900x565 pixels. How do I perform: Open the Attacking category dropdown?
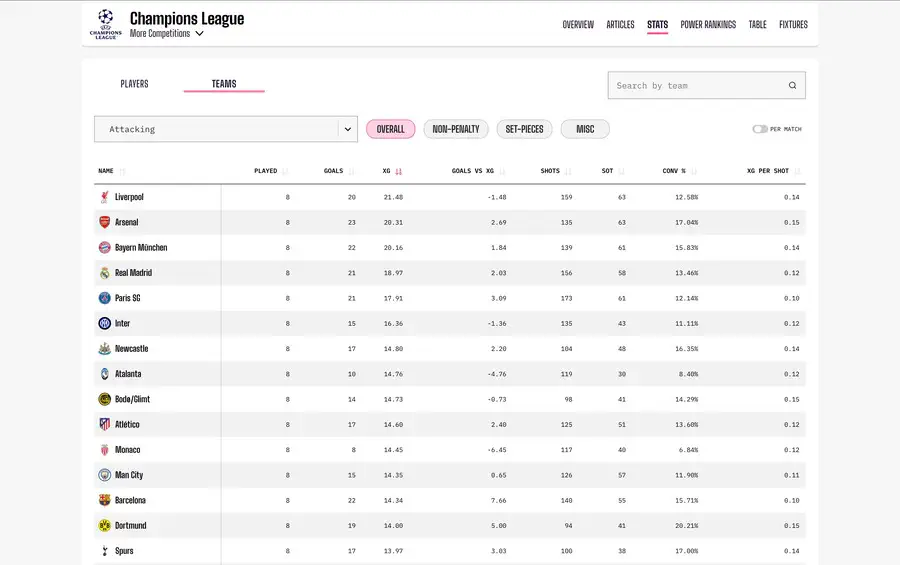pos(226,129)
